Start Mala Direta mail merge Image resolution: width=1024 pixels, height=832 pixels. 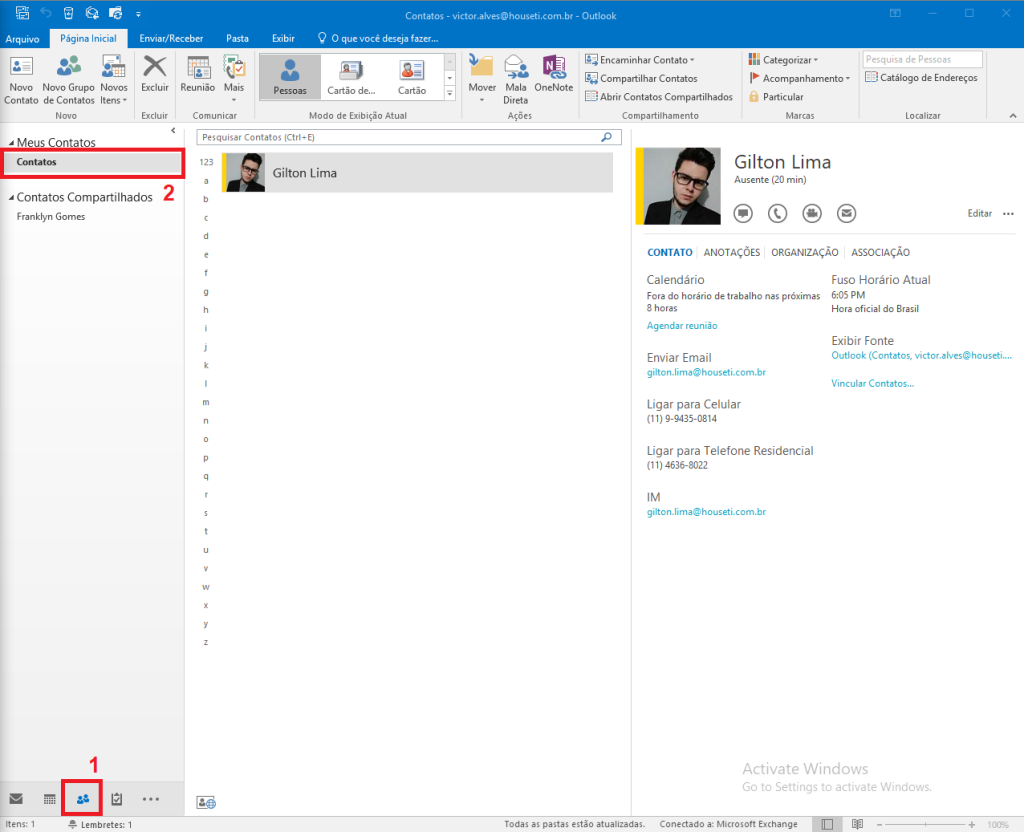[515, 80]
